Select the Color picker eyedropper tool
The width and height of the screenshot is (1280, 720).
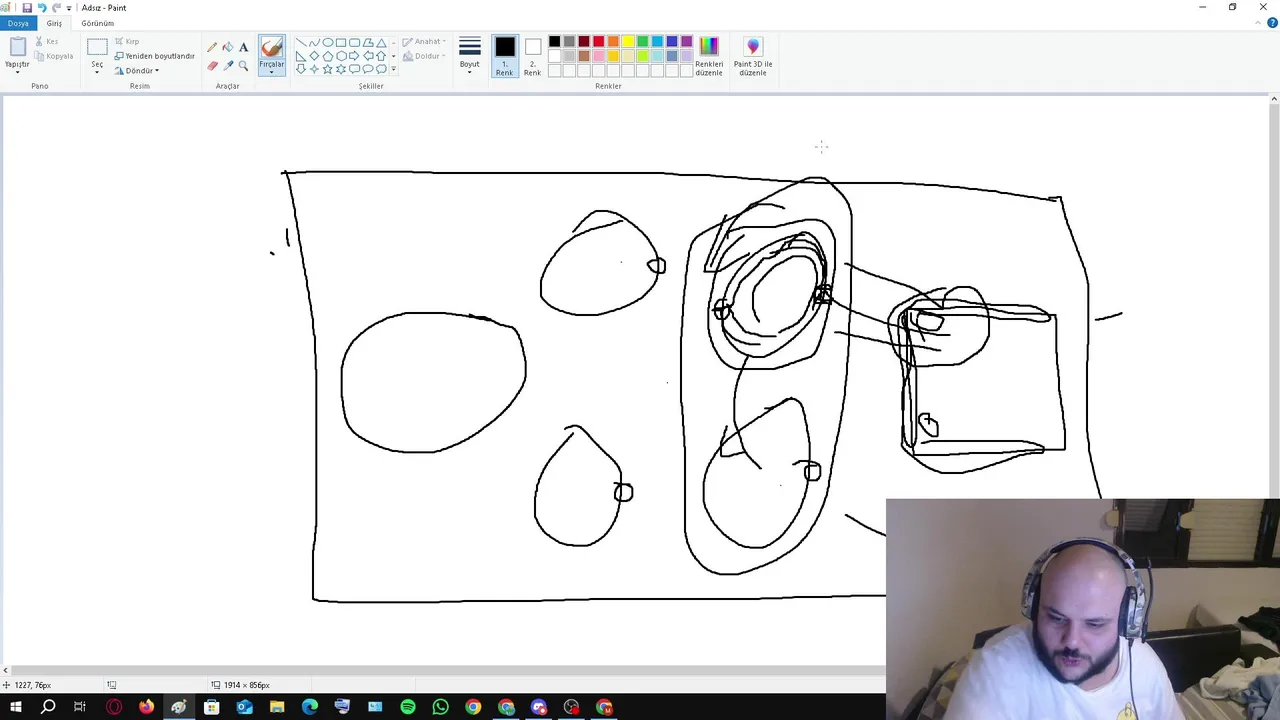[x=228, y=65]
